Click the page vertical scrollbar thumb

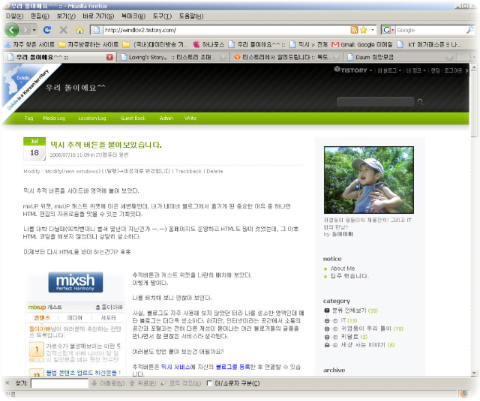474,103
